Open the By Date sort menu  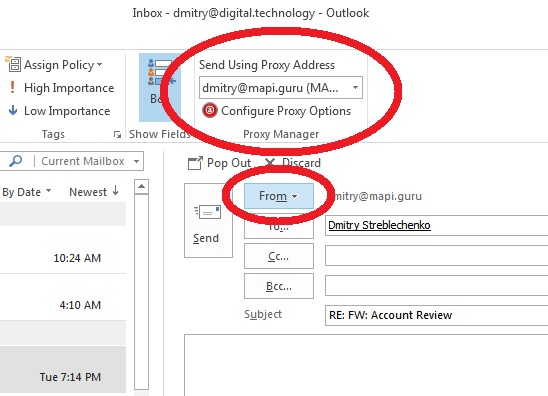(x=27, y=192)
